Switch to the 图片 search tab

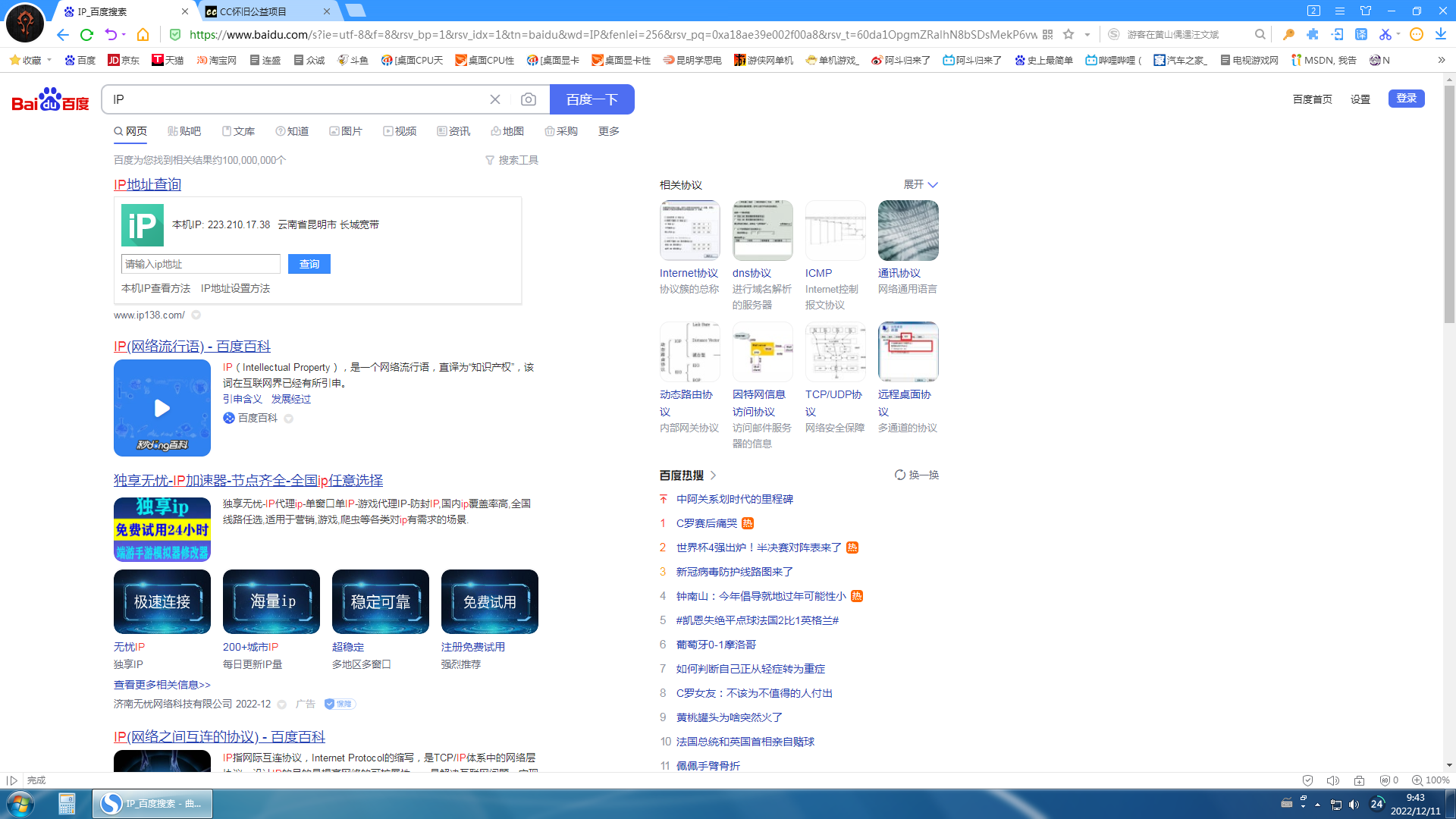tap(346, 130)
